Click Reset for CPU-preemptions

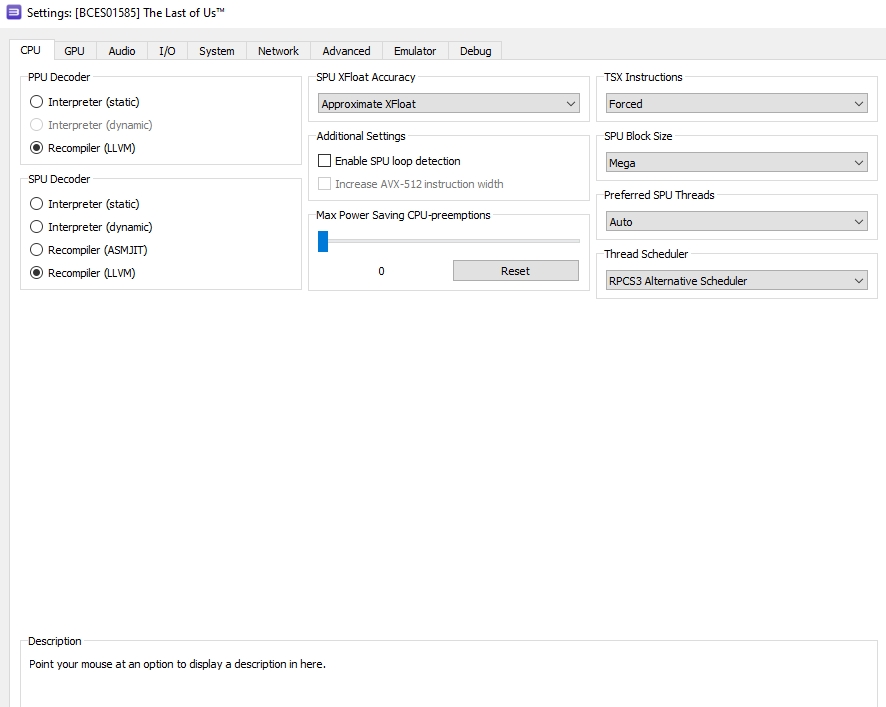pyautogui.click(x=515, y=271)
